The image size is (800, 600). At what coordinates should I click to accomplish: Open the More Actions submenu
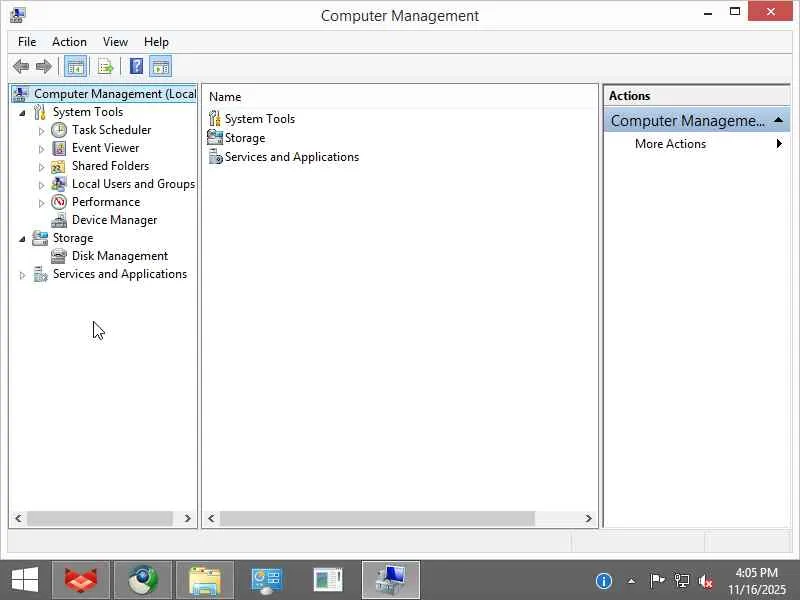(696, 144)
